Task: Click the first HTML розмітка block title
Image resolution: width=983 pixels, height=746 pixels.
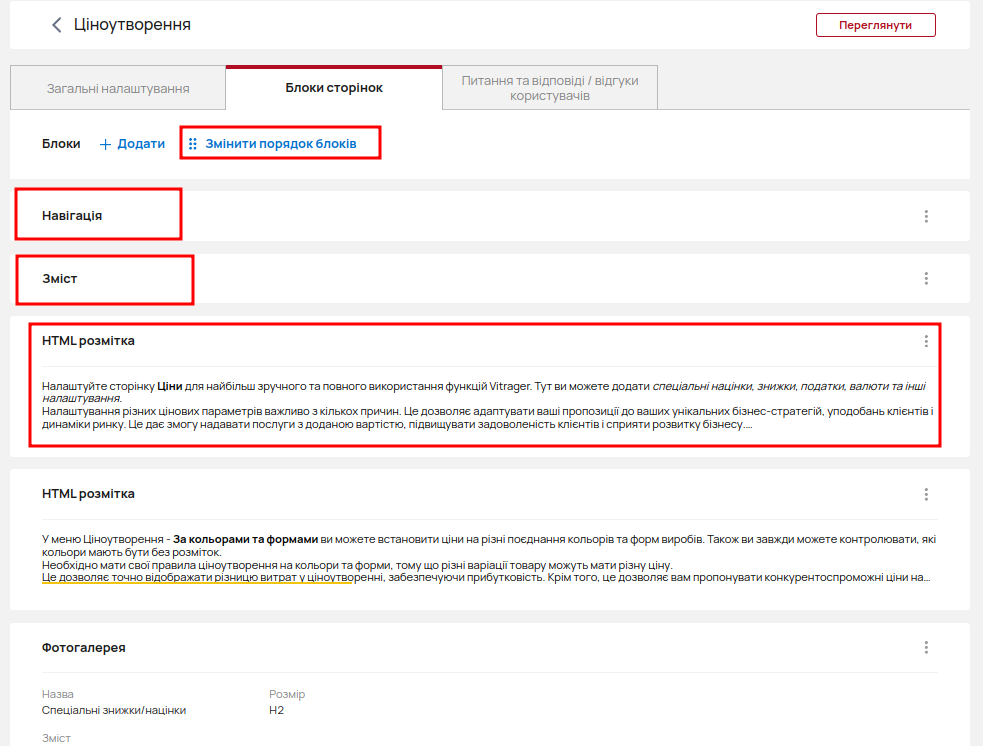Action: click(x=88, y=341)
